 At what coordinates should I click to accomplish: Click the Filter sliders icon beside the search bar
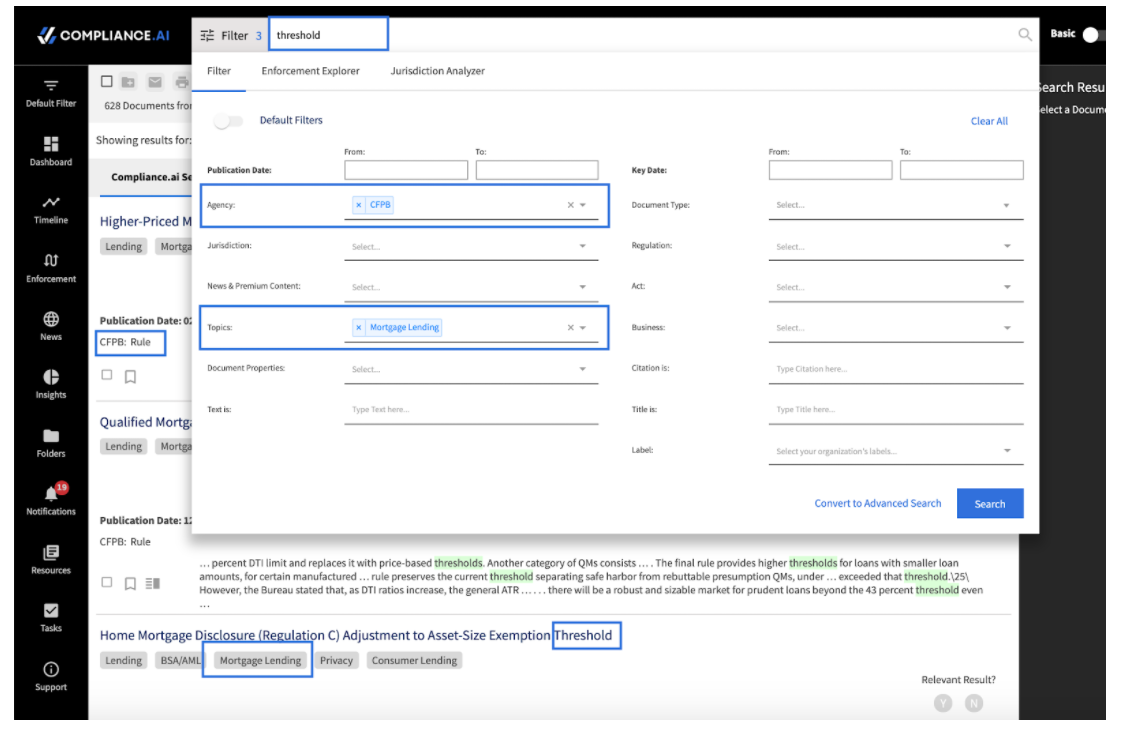(207, 35)
